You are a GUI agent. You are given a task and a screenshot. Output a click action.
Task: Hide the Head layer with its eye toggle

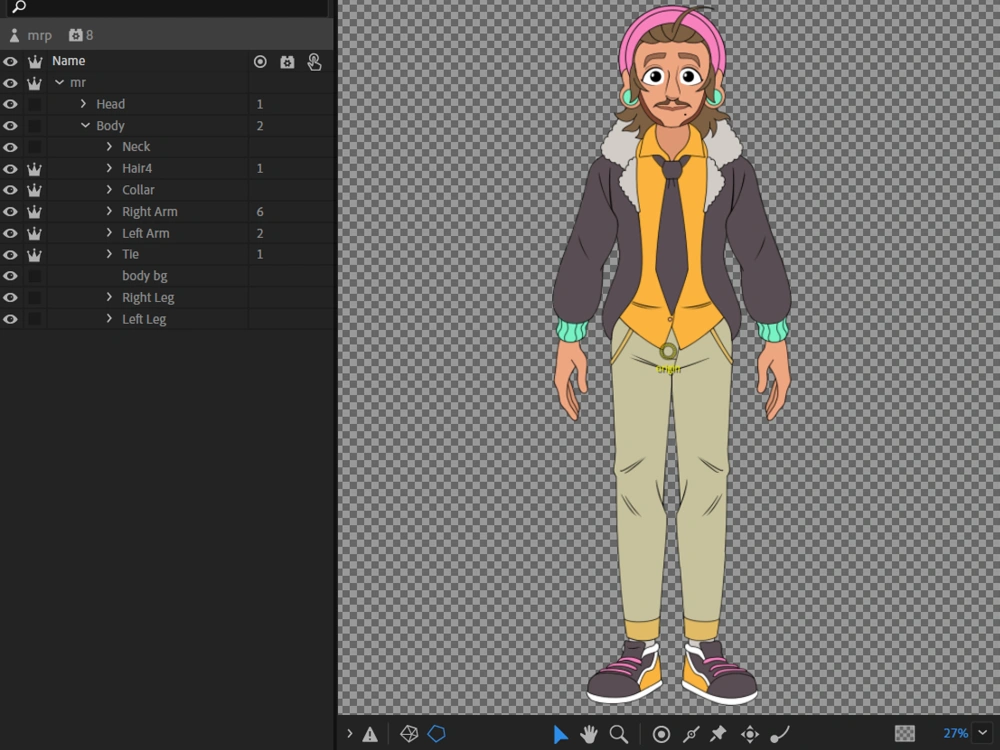[10, 104]
